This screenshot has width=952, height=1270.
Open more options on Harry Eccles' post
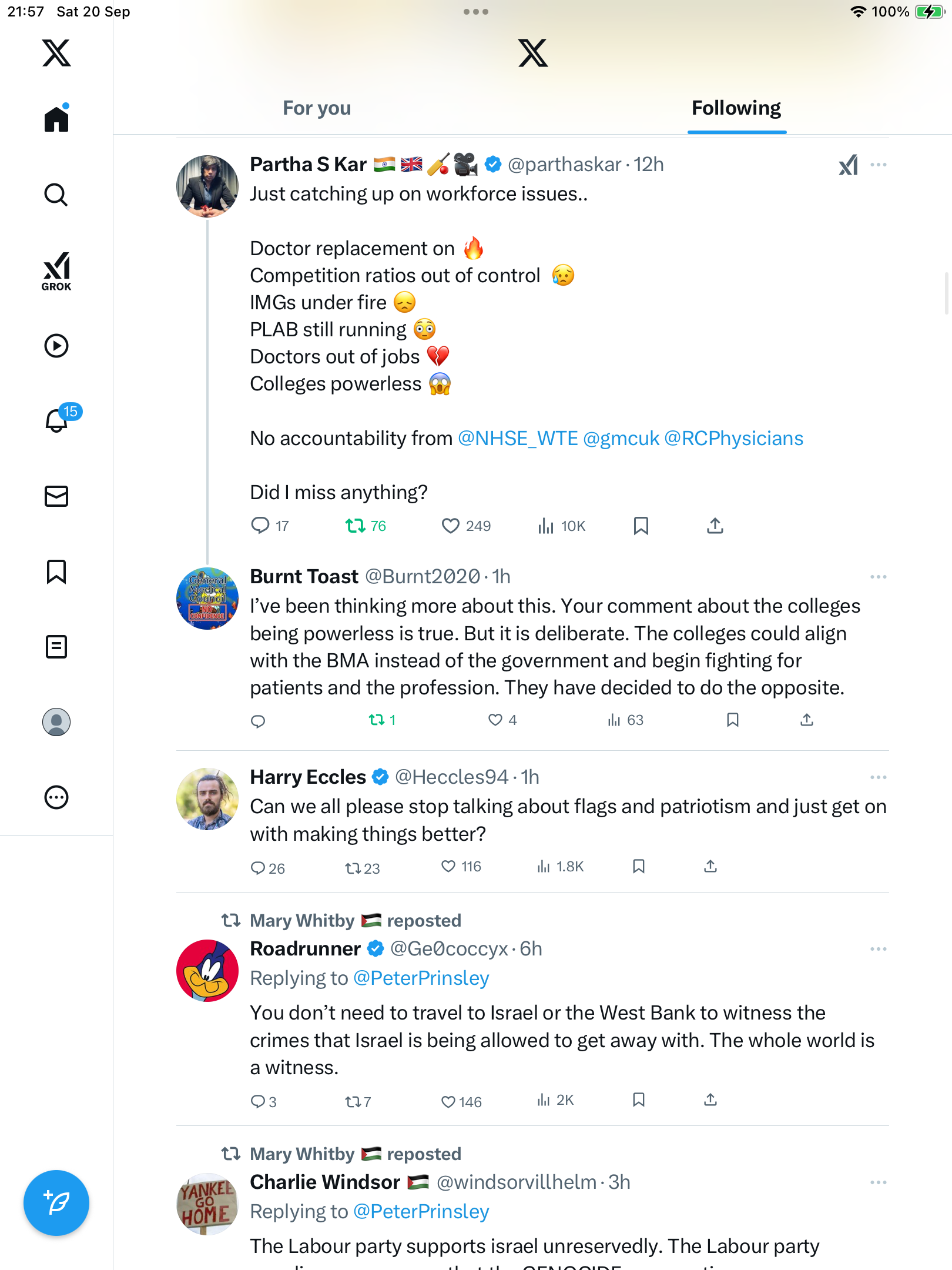878,777
